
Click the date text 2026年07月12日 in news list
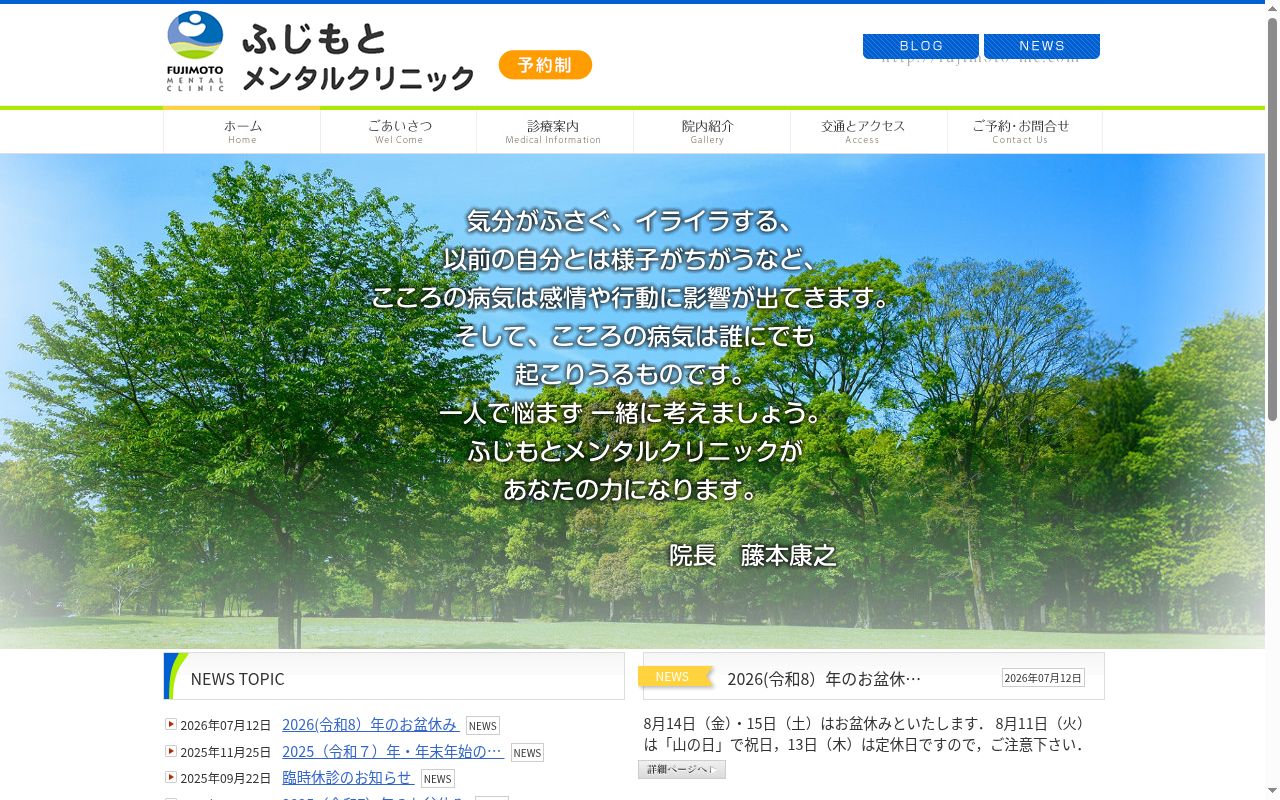point(226,725)
